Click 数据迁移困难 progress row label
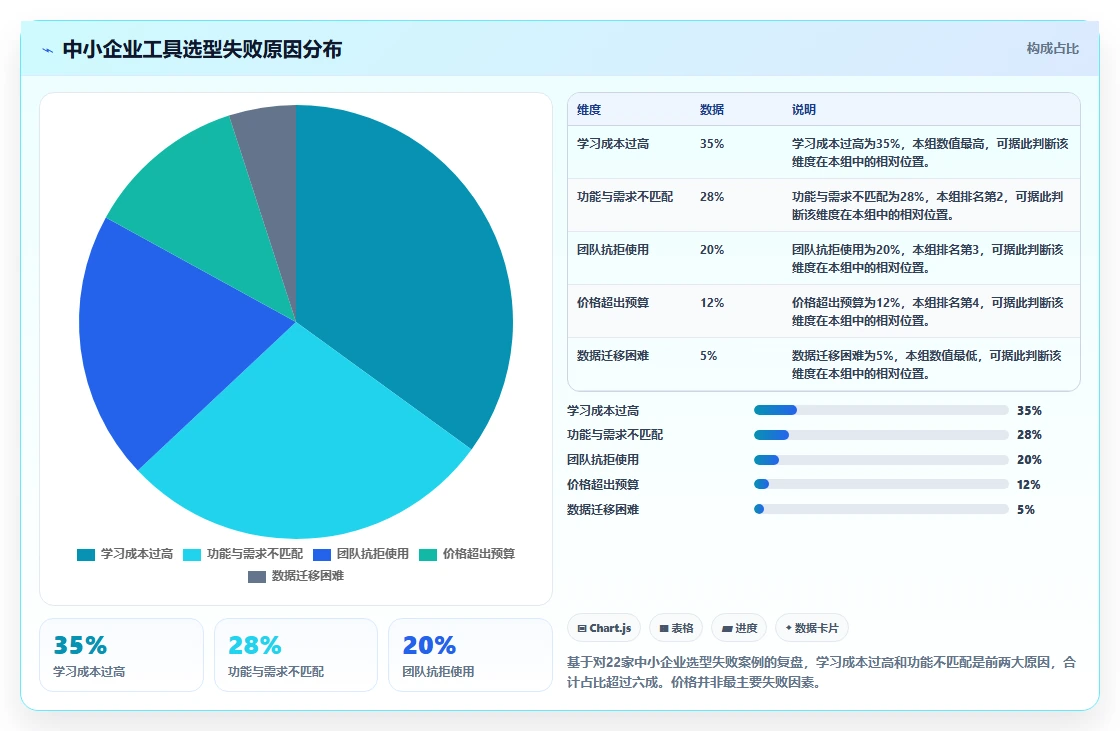Screen dimensions: 1120x731 pos(603,509)
